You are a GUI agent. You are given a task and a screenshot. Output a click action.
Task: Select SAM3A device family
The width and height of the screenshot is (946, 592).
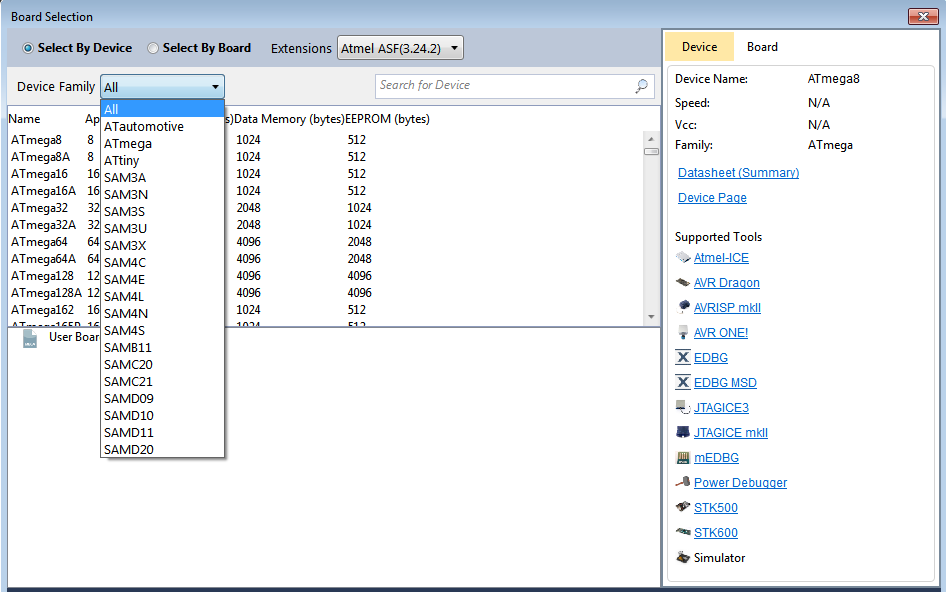(162, 177)
